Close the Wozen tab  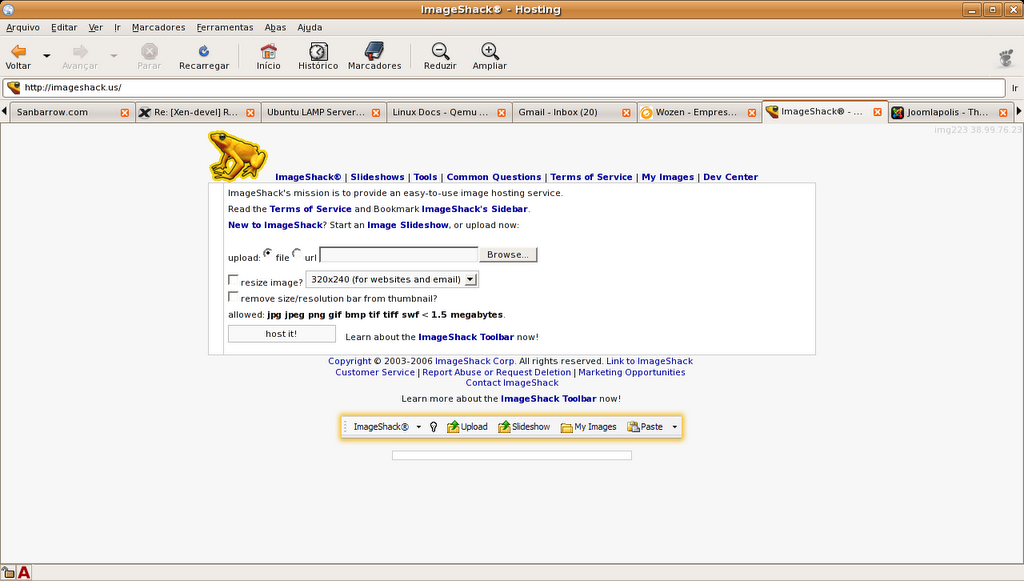(x=752, y=112)
